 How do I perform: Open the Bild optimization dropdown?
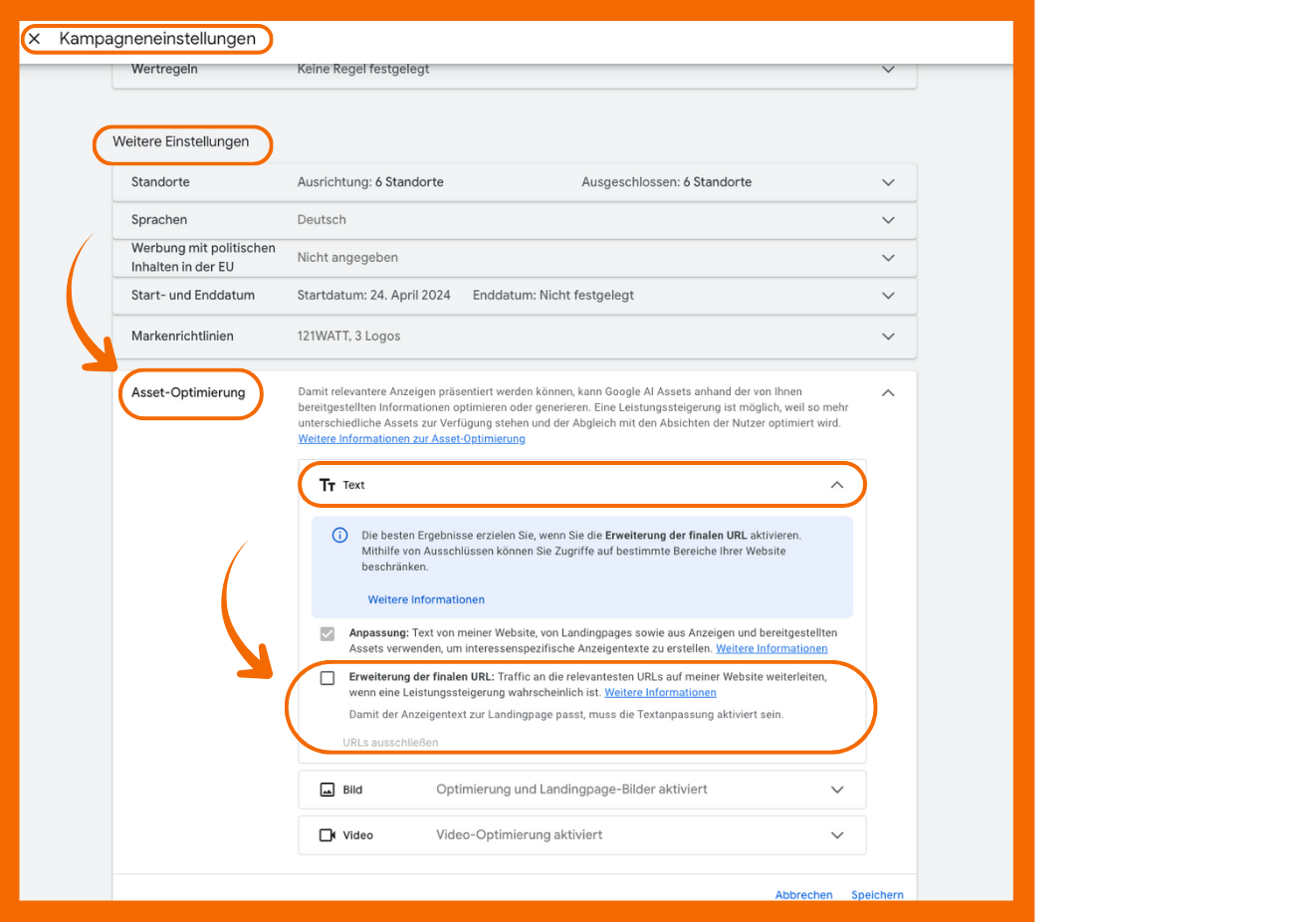836,790
